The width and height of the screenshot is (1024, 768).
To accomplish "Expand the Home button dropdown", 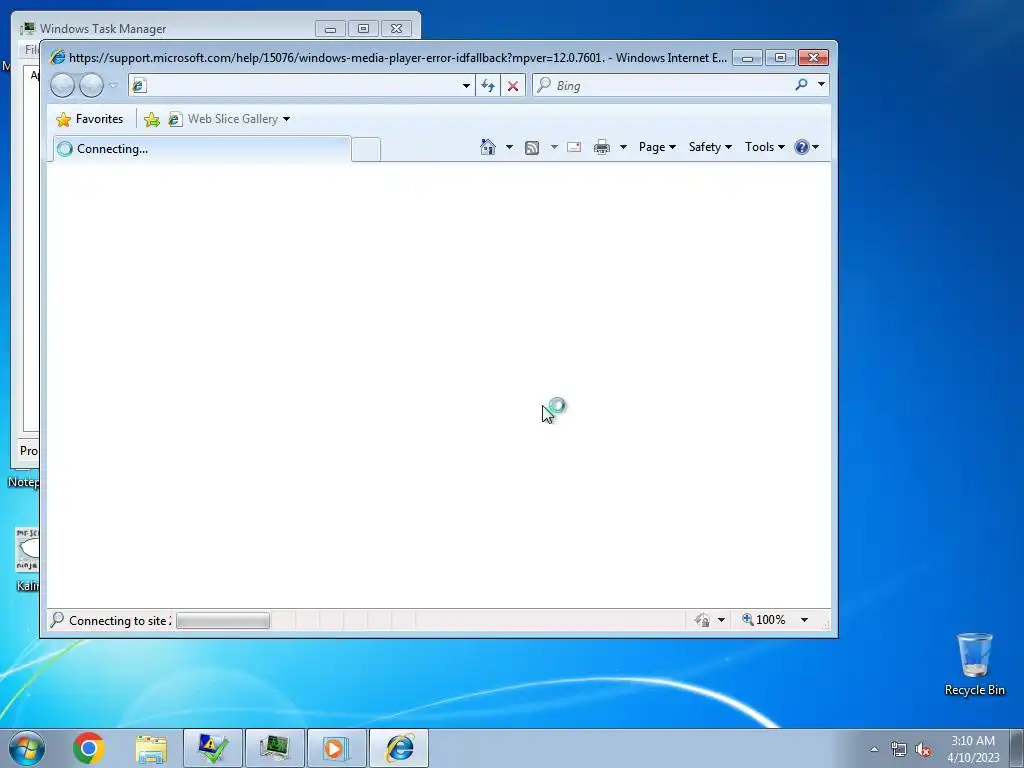I will [509, 147].
